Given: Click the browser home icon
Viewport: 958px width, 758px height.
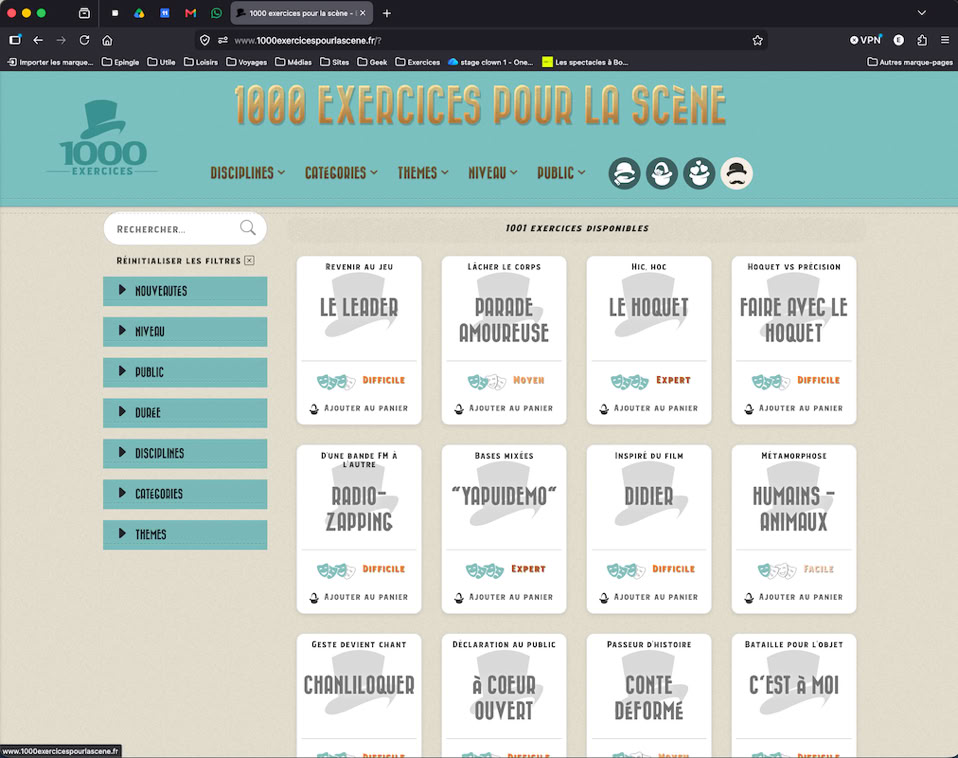Looking at the screenshot, I should coord(107,40).
